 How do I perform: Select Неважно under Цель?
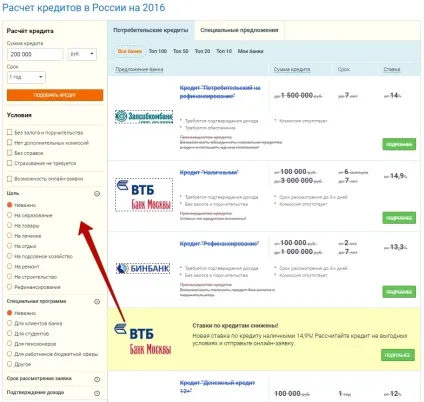pyautogui.click(x=10, y=205)
